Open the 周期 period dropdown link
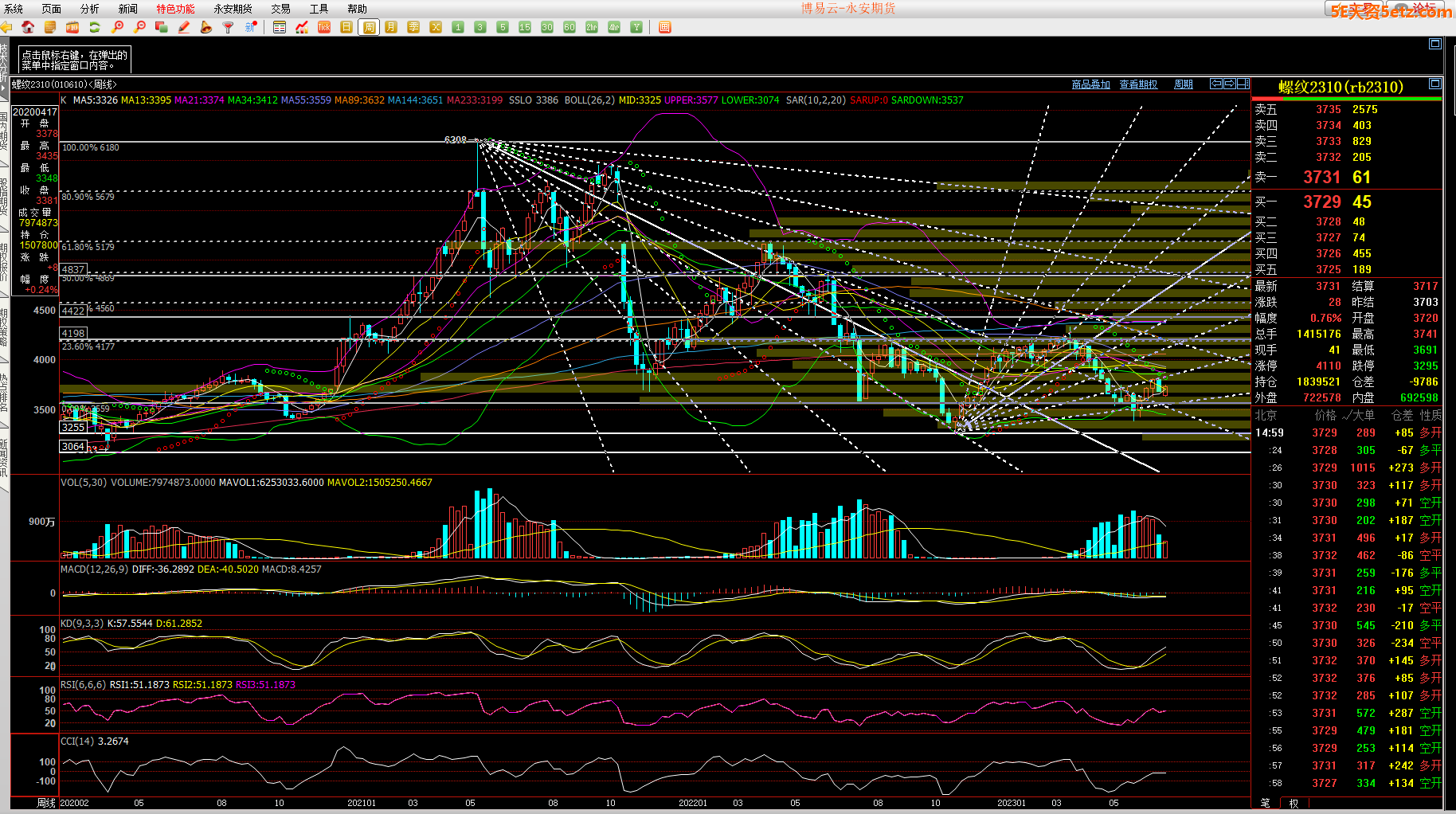Image resolution: width=1456 pixels, height=814 pixels. [1184, 84]
